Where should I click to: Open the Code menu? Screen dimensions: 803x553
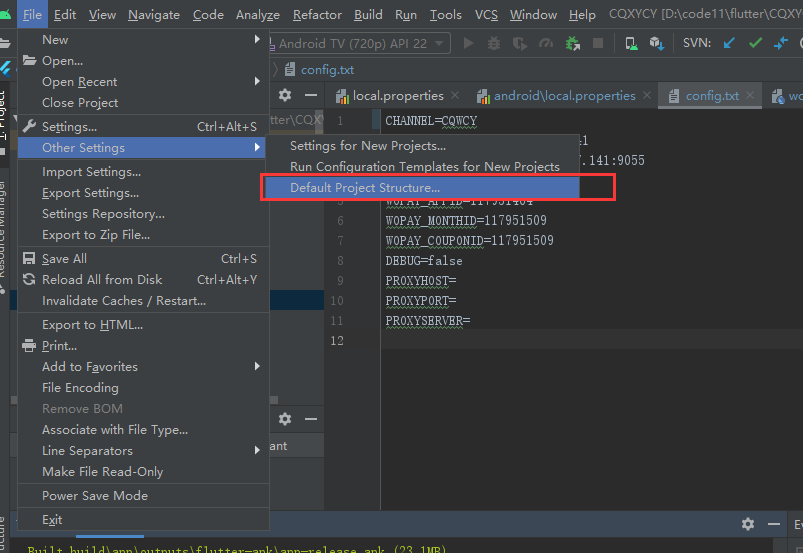pyautogui.click(x=208, y=15)
